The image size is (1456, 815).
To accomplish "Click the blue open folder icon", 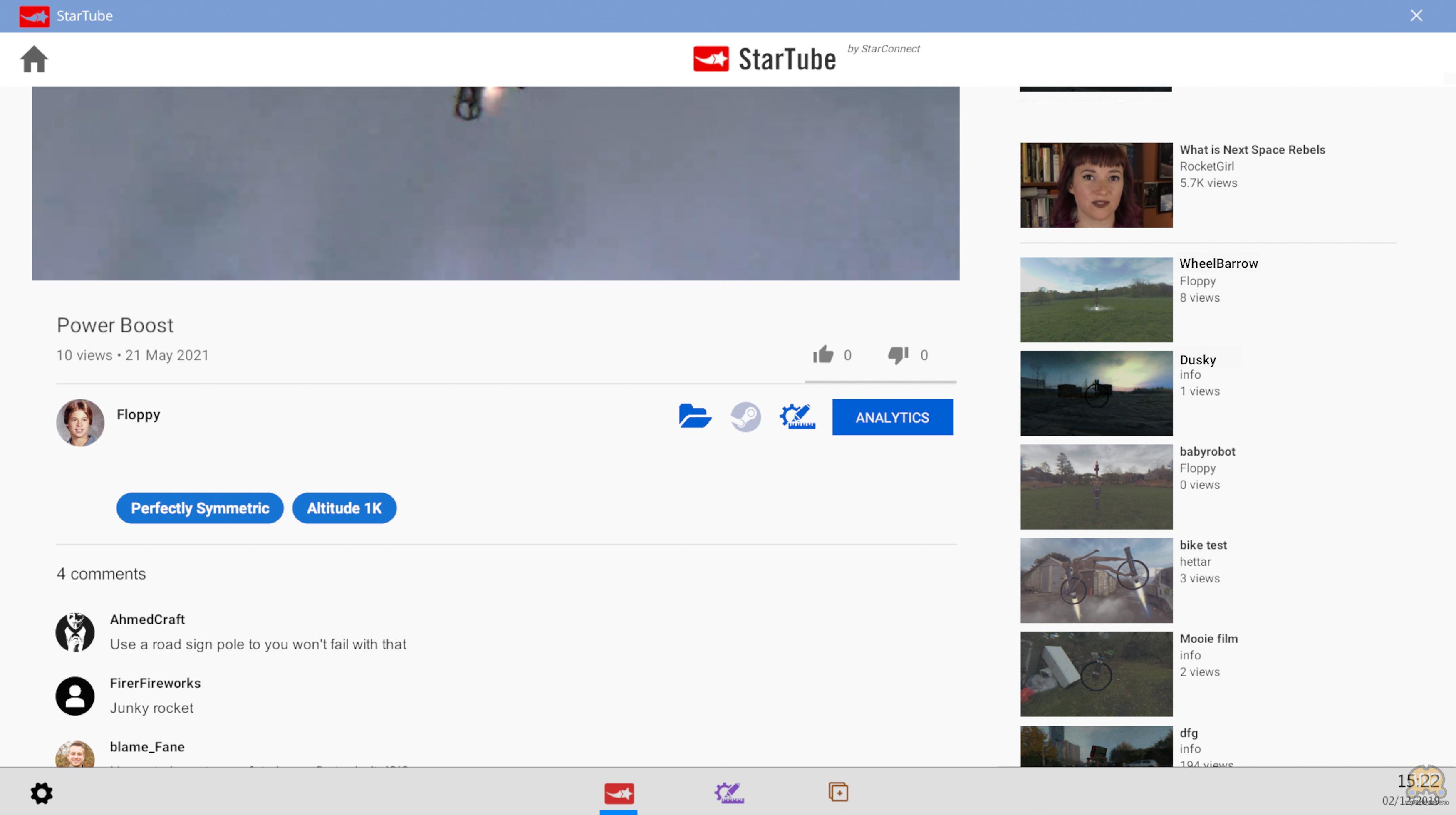I will click(x=695, y=417).
